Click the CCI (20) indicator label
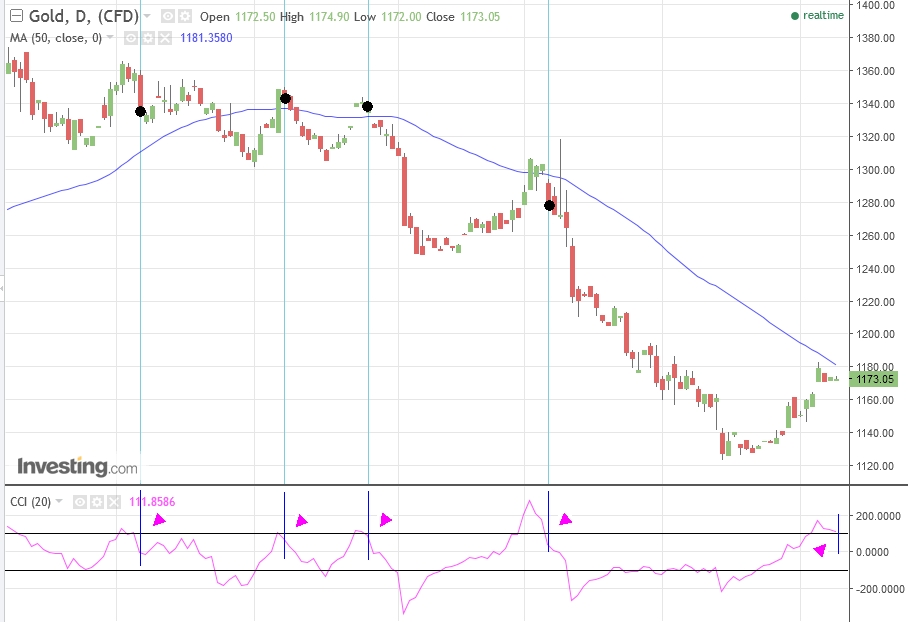Screen dimensions: 908x622 tap(29, 501)
